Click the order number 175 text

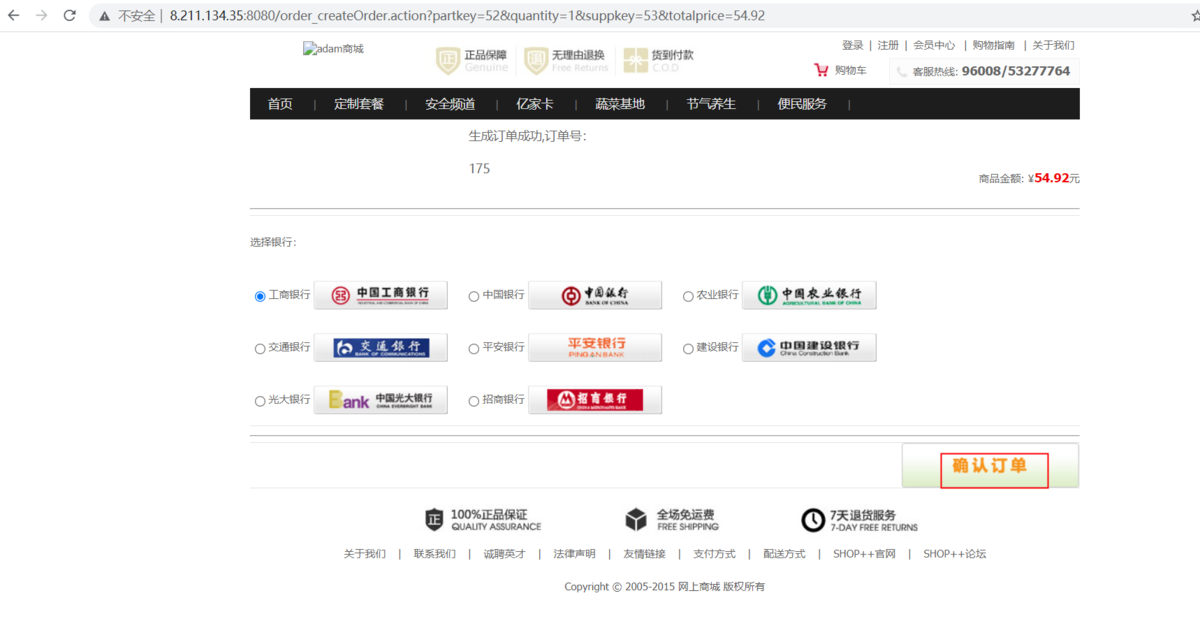pyautogui.click(x=480, y=169)
